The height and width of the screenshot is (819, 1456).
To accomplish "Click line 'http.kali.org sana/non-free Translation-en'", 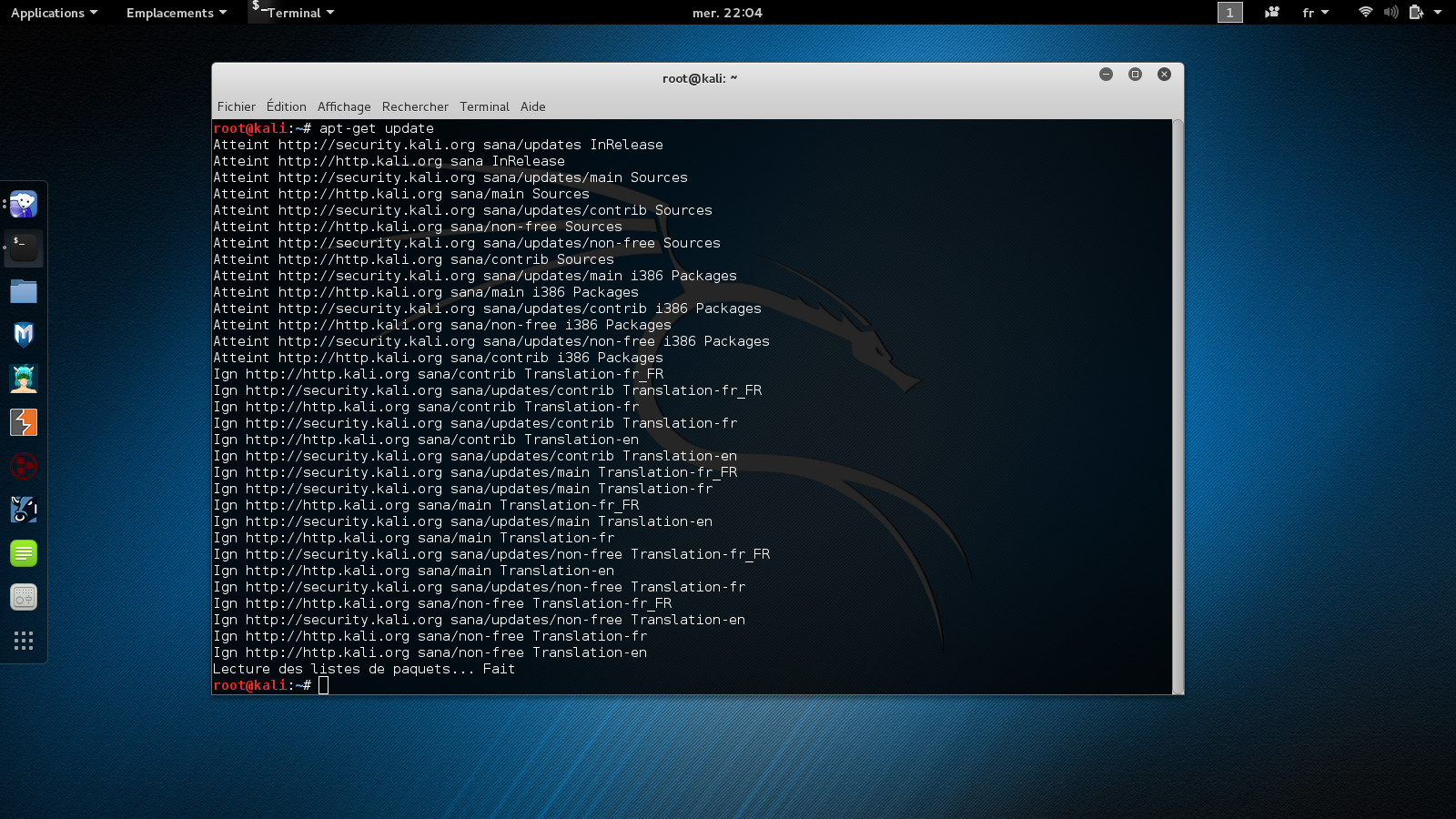I will coord(430,652).
